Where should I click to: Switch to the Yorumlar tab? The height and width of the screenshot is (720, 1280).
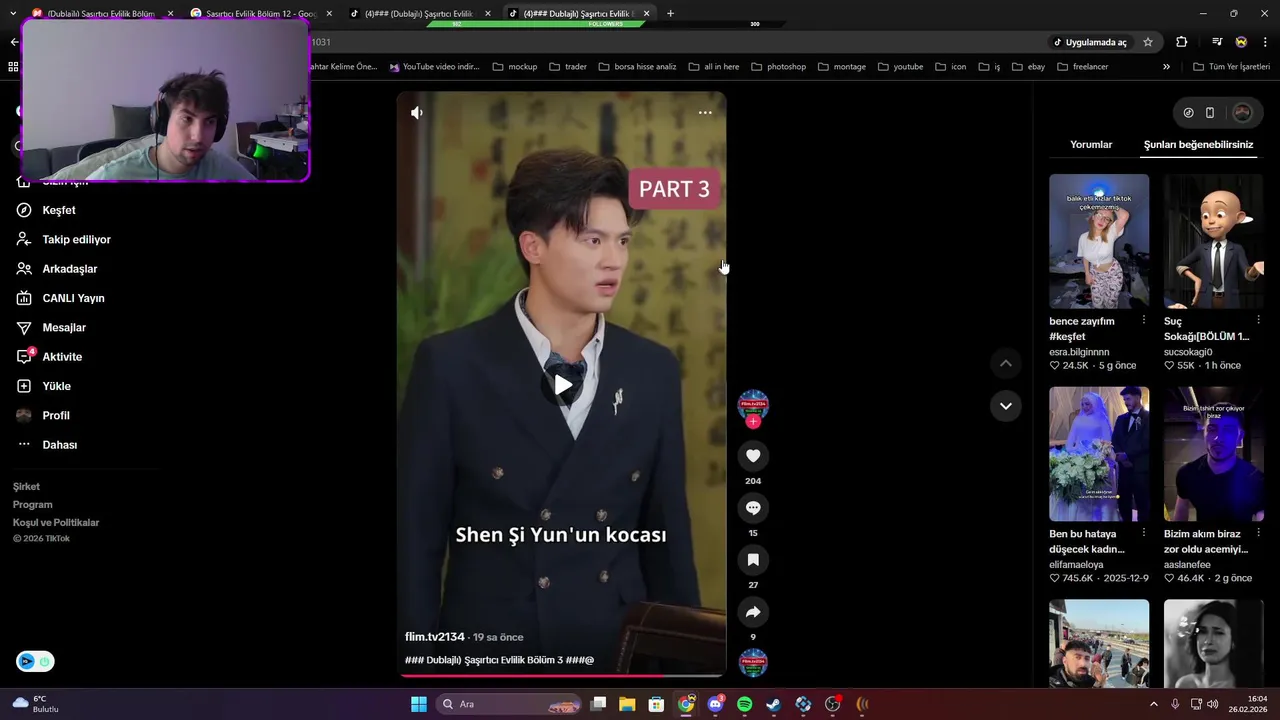pyautogui.click(x=1091, y=145)
